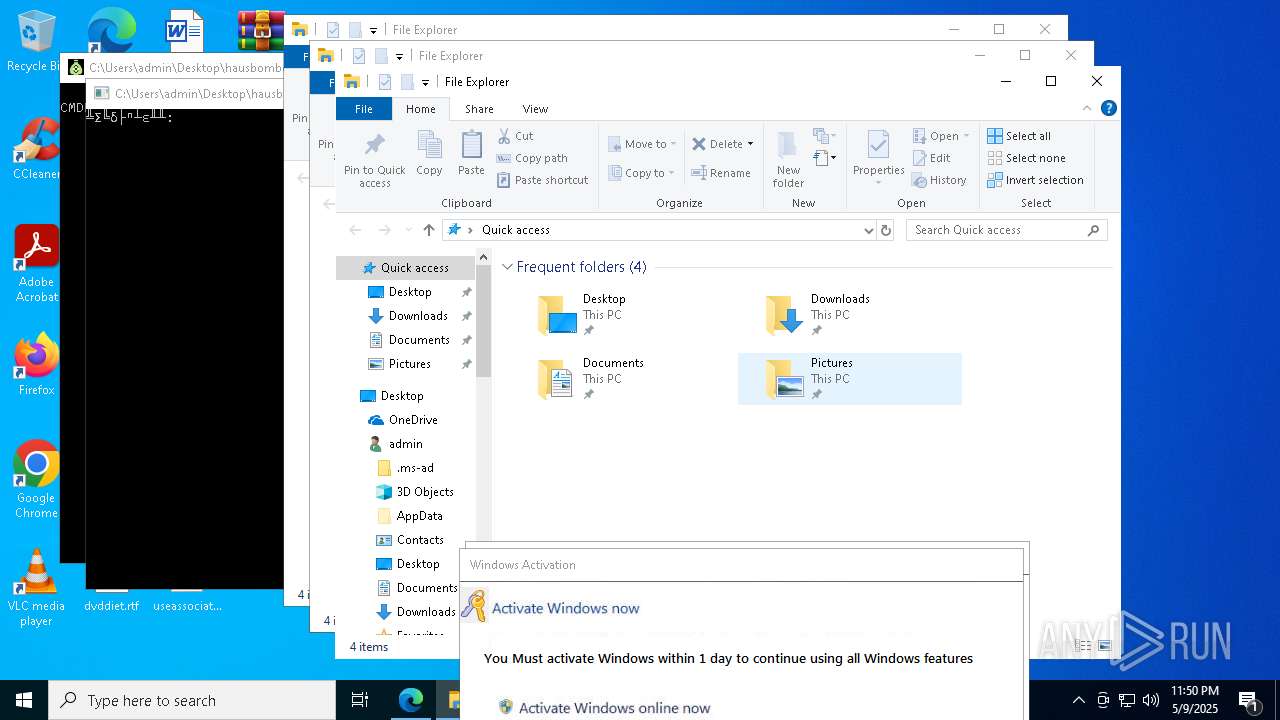Select Quick access in navigation pane
The width and height of the screenshot is (1280, 720).
pyautogui.click(x=406, y=268)
